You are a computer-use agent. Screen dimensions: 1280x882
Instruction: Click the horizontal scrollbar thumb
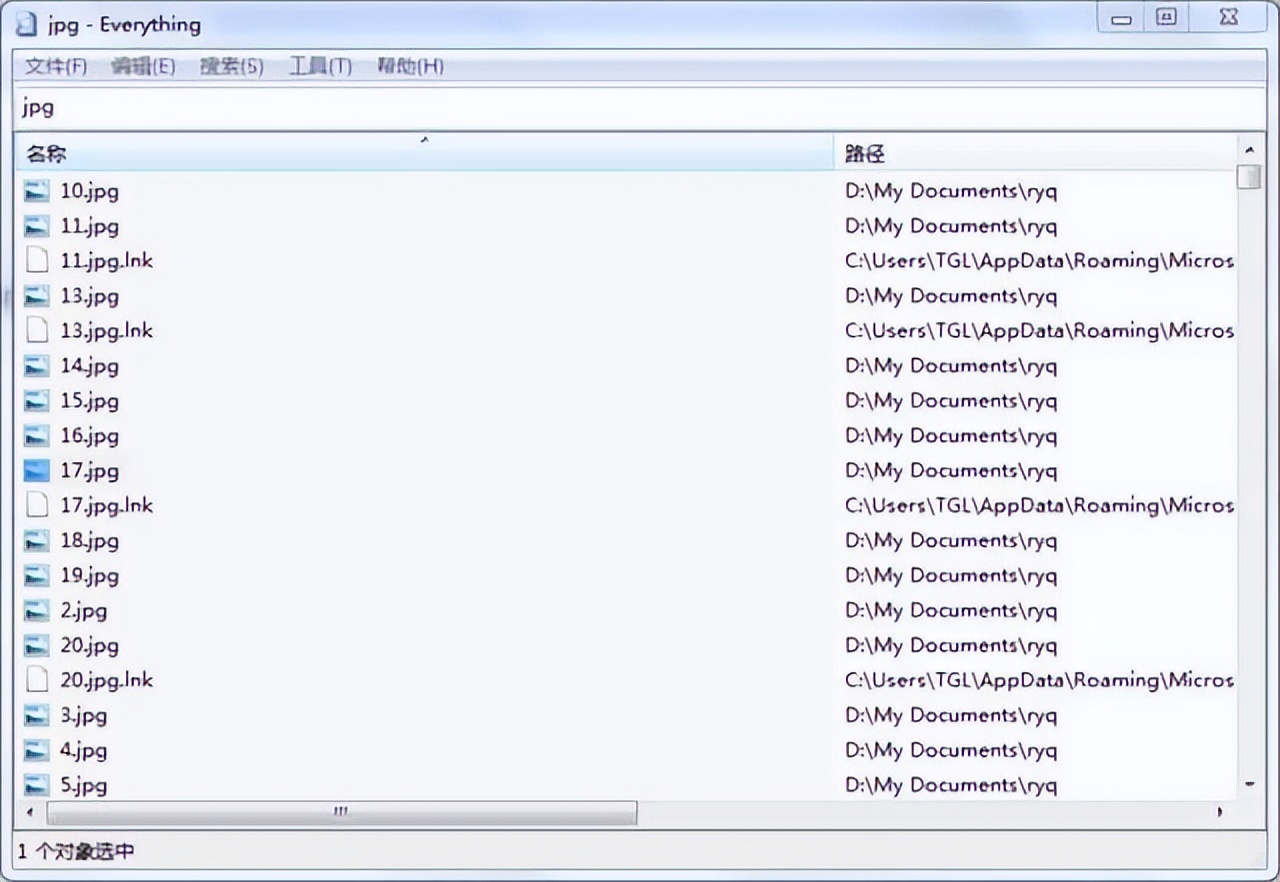[x=341, y=812]
